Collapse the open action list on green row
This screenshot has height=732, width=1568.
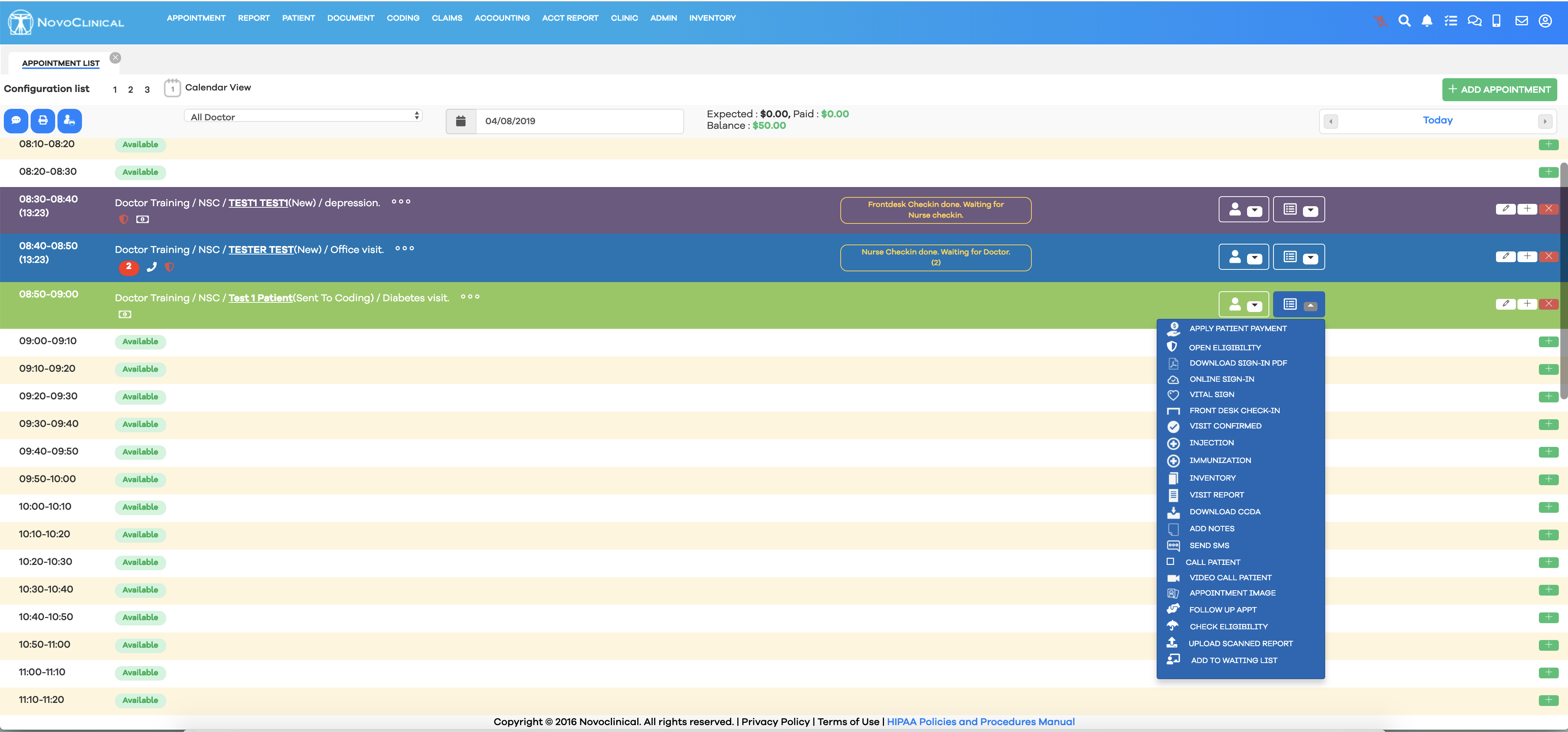click(x=1310, y=306)
